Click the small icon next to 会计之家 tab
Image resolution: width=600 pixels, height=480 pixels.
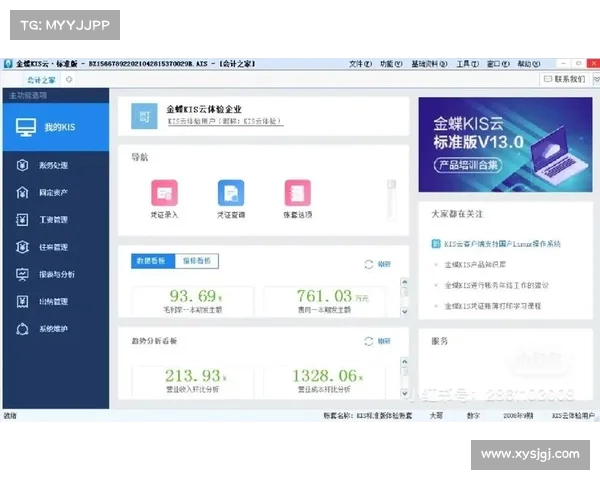click(69, 79)
